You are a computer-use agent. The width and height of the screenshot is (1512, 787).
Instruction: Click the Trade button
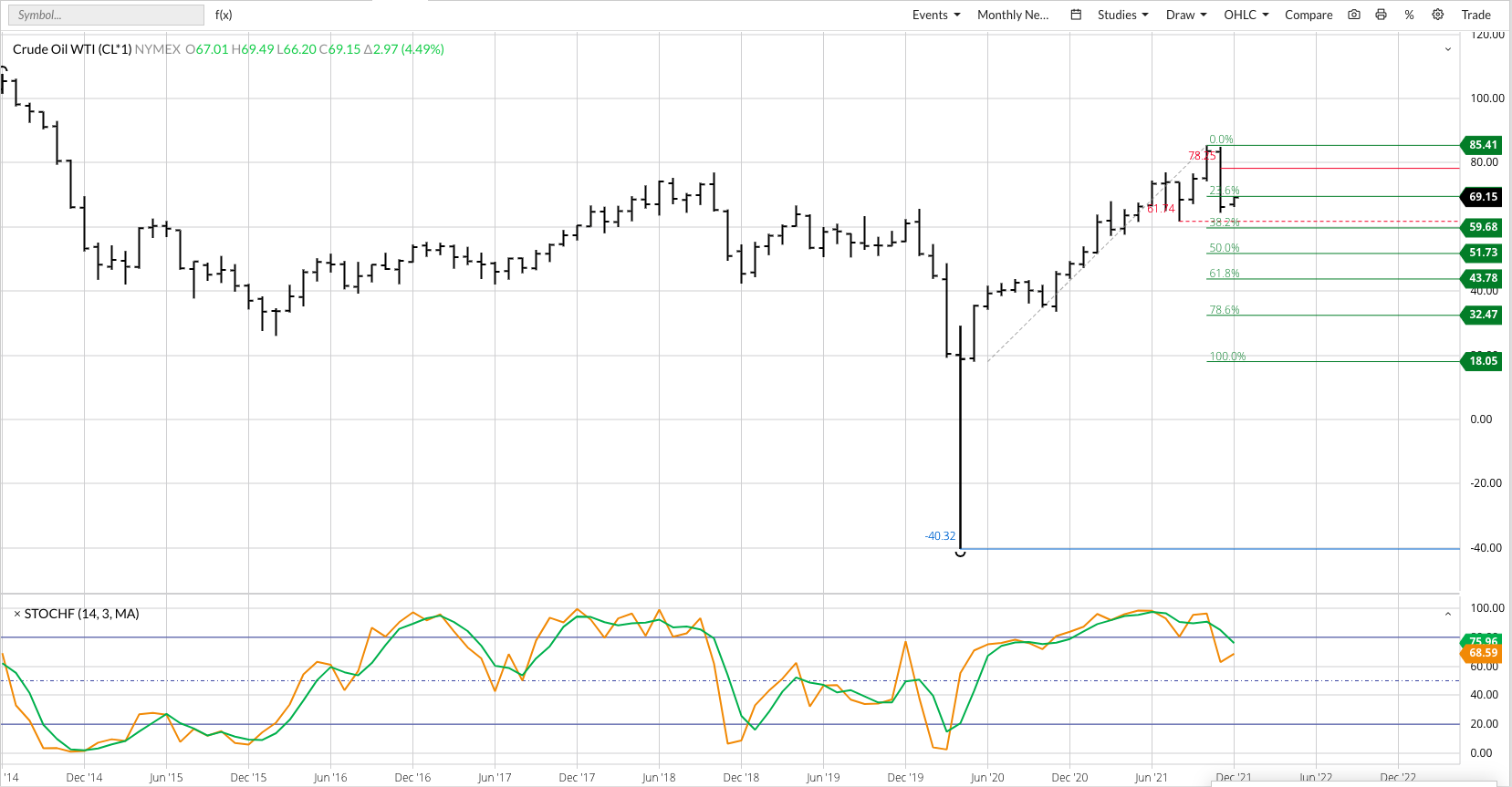1476,15
